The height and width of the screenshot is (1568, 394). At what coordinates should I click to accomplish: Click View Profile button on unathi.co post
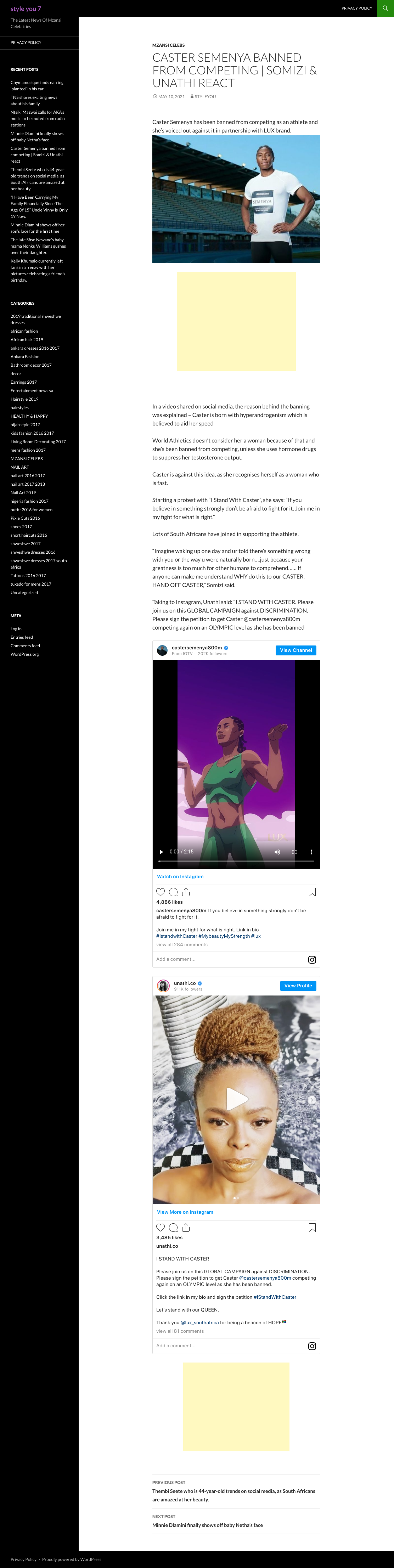point(298,986)
